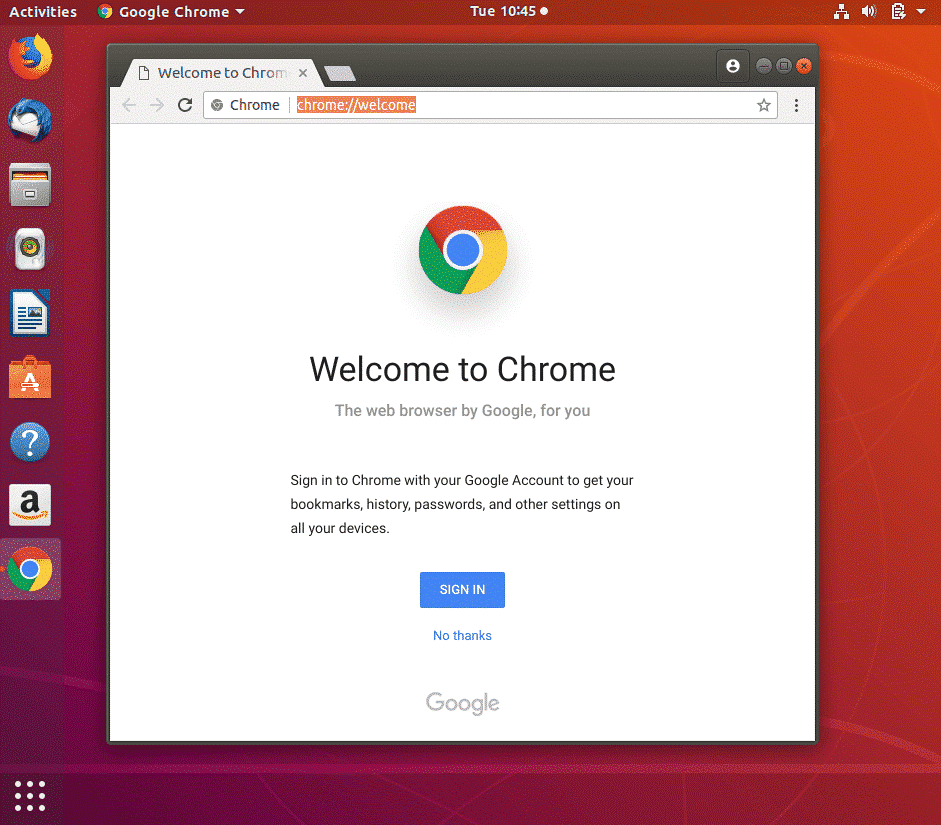
Task: Launch Amazon from the dock
Action: (30, 505)
